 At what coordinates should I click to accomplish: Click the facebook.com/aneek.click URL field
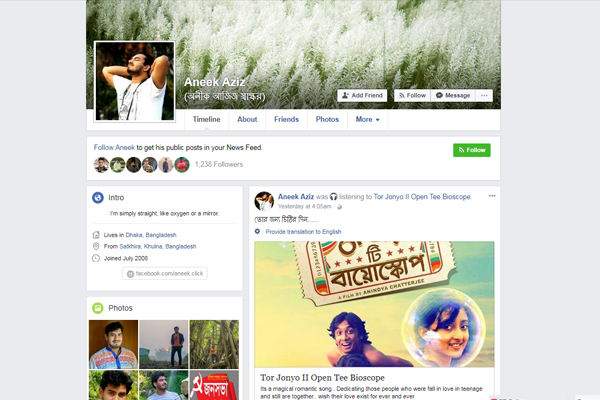(x=165, y=273)
